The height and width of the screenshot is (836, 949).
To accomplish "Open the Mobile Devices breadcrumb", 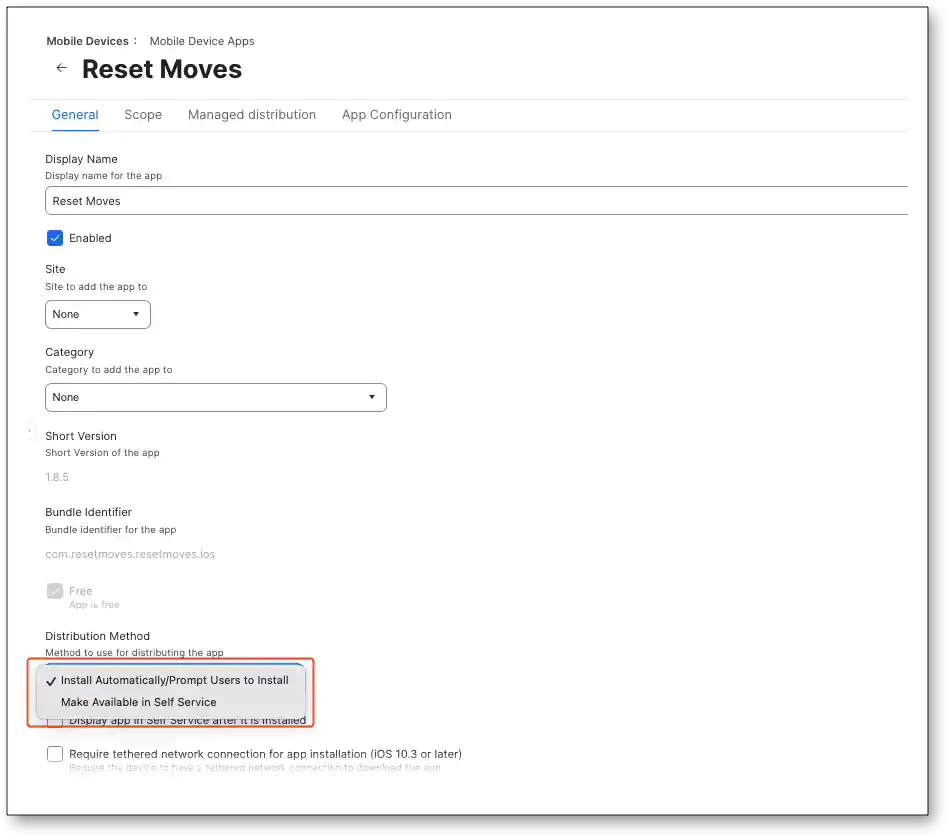I will (87, 41).
